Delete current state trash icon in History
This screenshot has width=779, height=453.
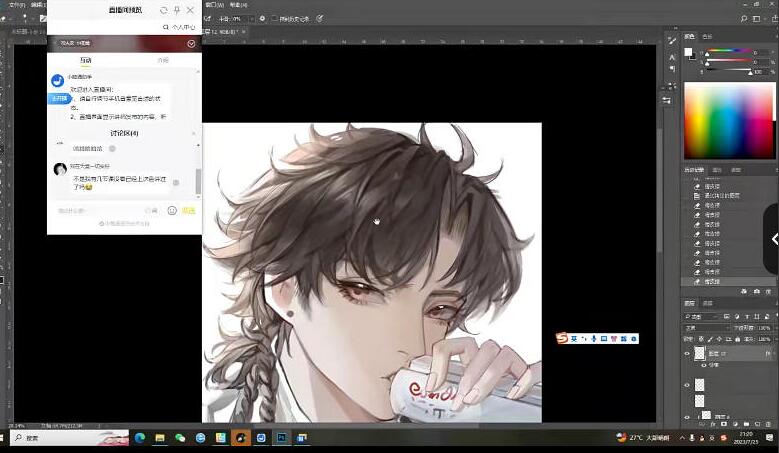tap(770, 292)
